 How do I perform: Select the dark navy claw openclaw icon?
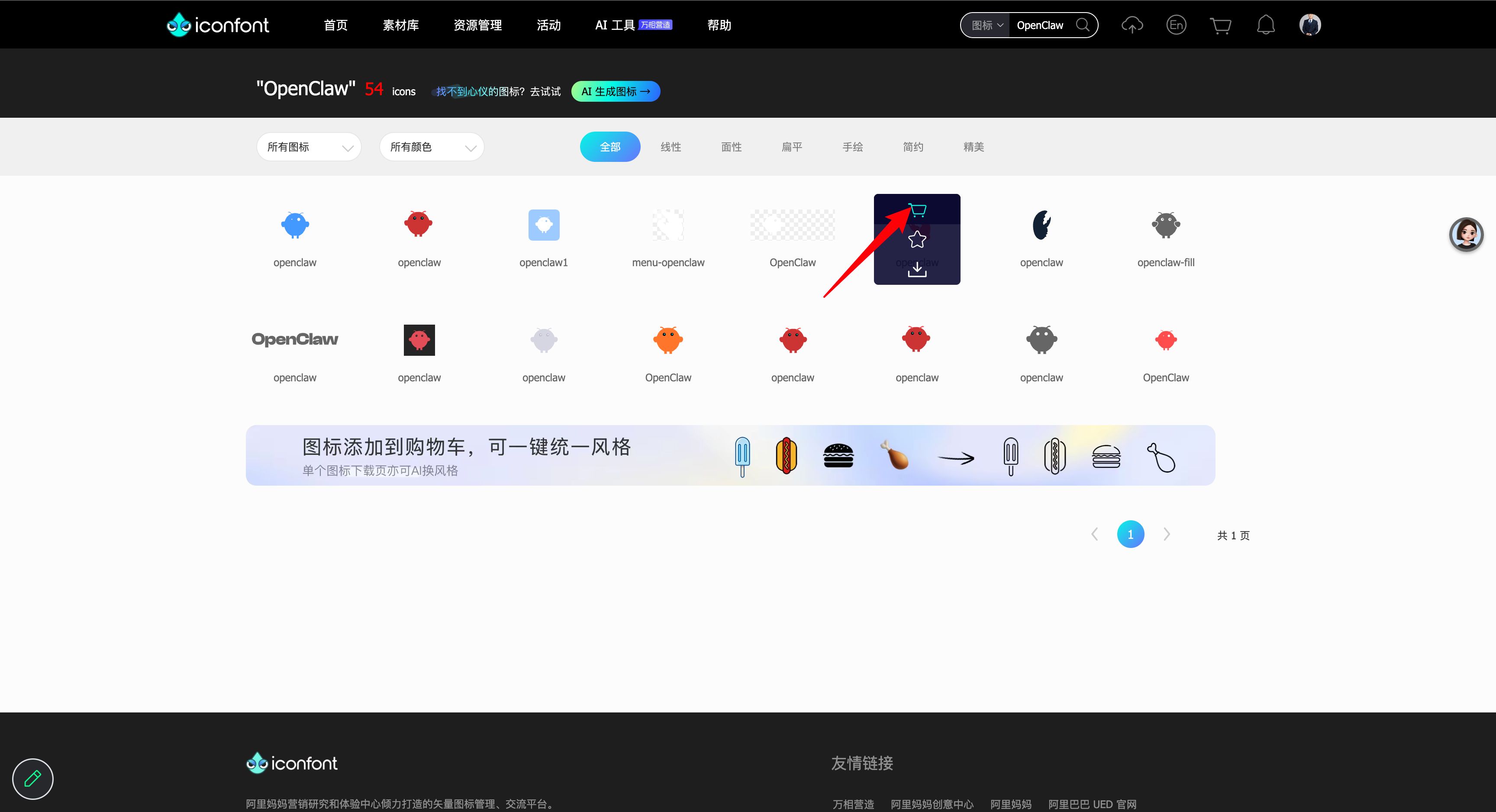(x=1041, y=225)
